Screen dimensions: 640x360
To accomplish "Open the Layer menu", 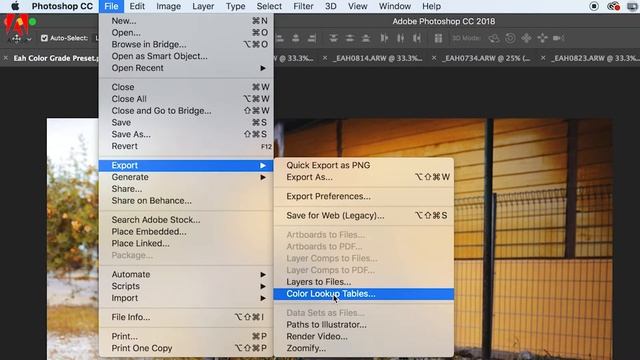I will [203, 6].
